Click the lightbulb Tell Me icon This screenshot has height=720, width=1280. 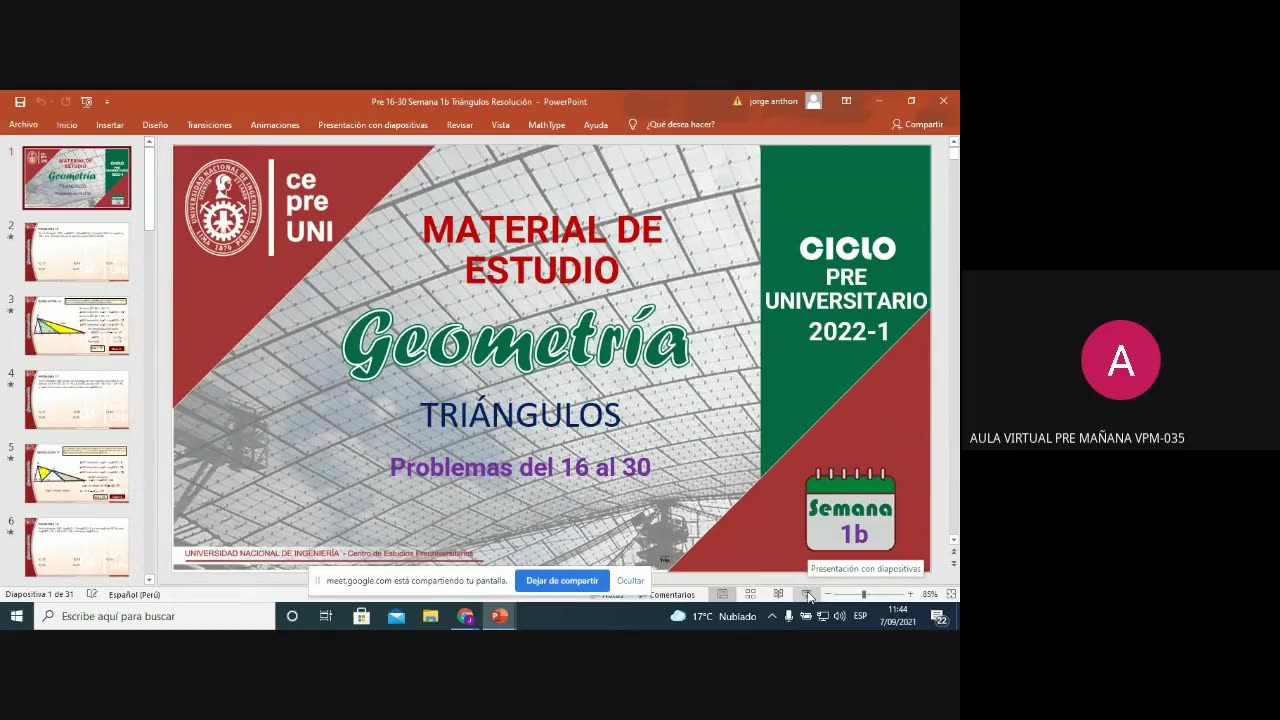click(x=632, y=125)
